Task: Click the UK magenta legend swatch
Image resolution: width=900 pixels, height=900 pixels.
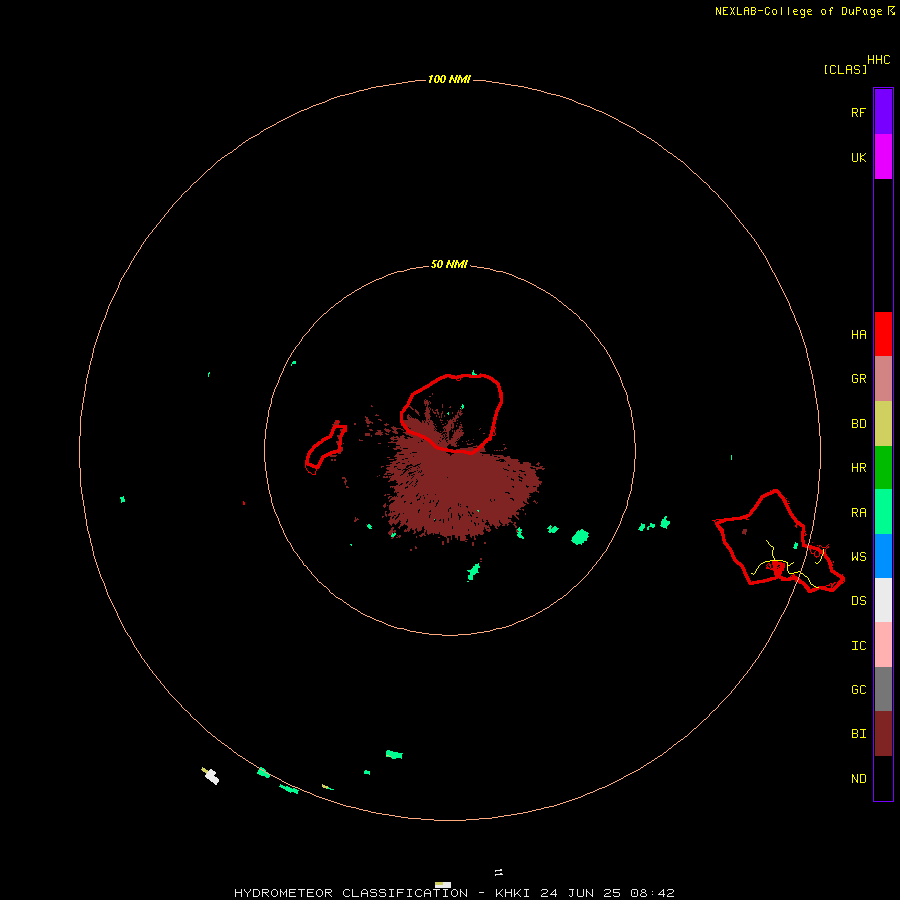Action: coord(883,157)
